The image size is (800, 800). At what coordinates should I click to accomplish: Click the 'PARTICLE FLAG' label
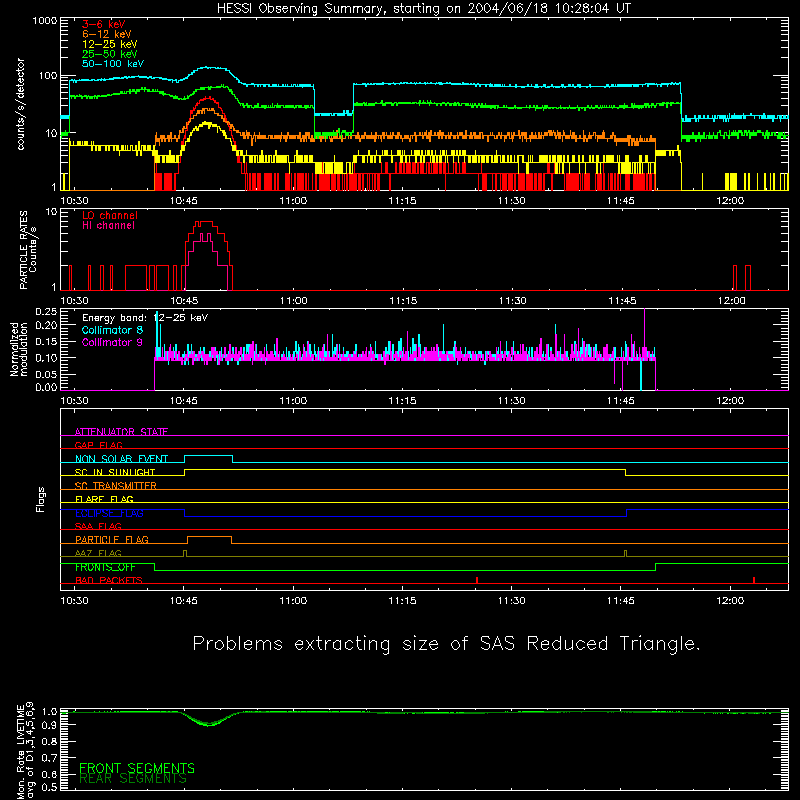(112, 539)
